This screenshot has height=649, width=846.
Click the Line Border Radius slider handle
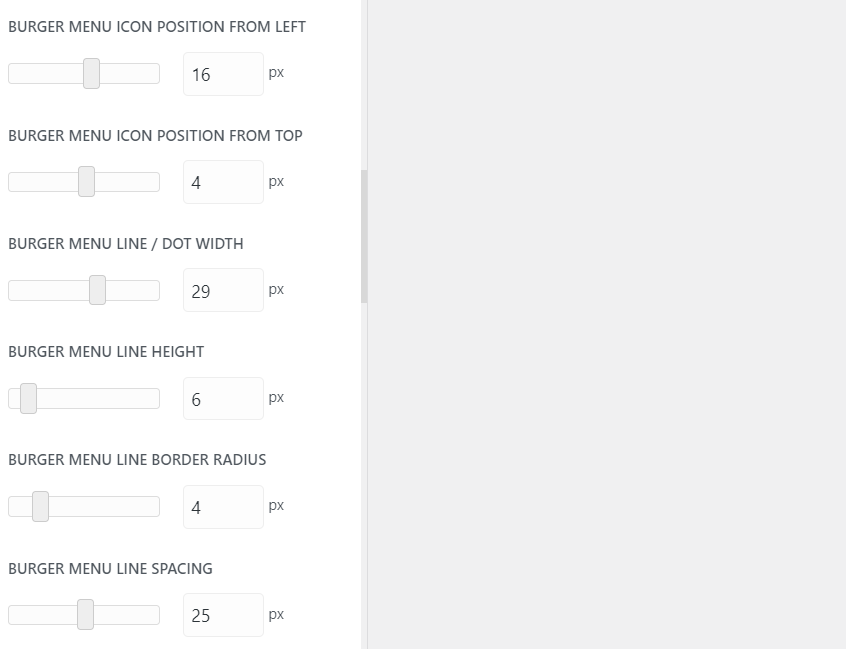tap(40, 507)
